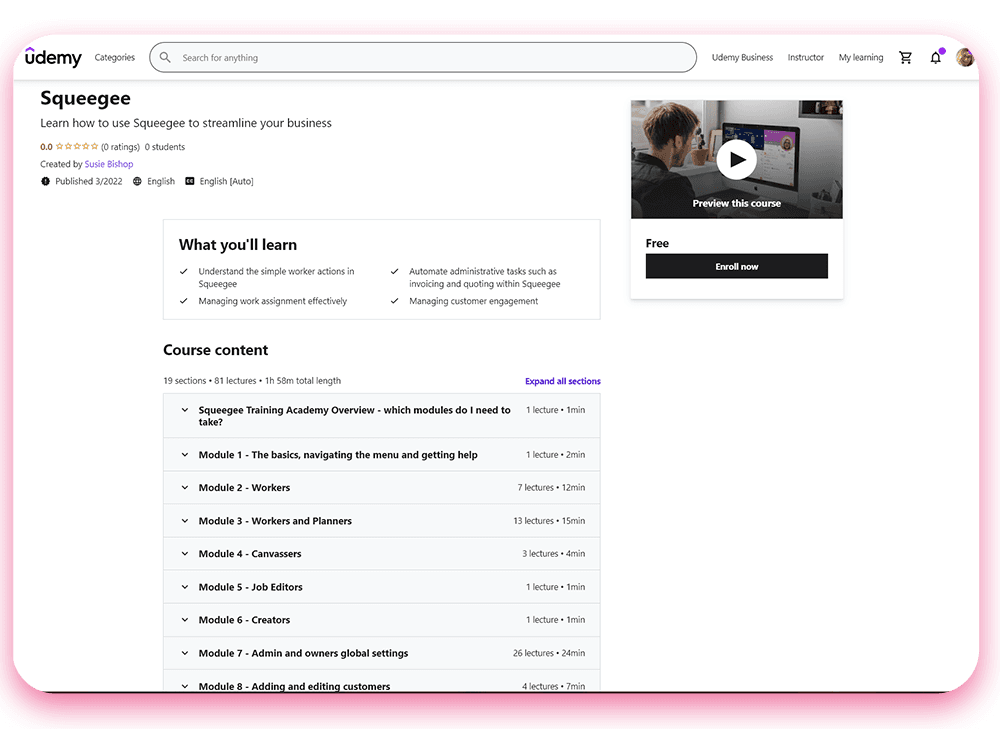
Task: Click the Enroll now button
Action: pos(736,267)
